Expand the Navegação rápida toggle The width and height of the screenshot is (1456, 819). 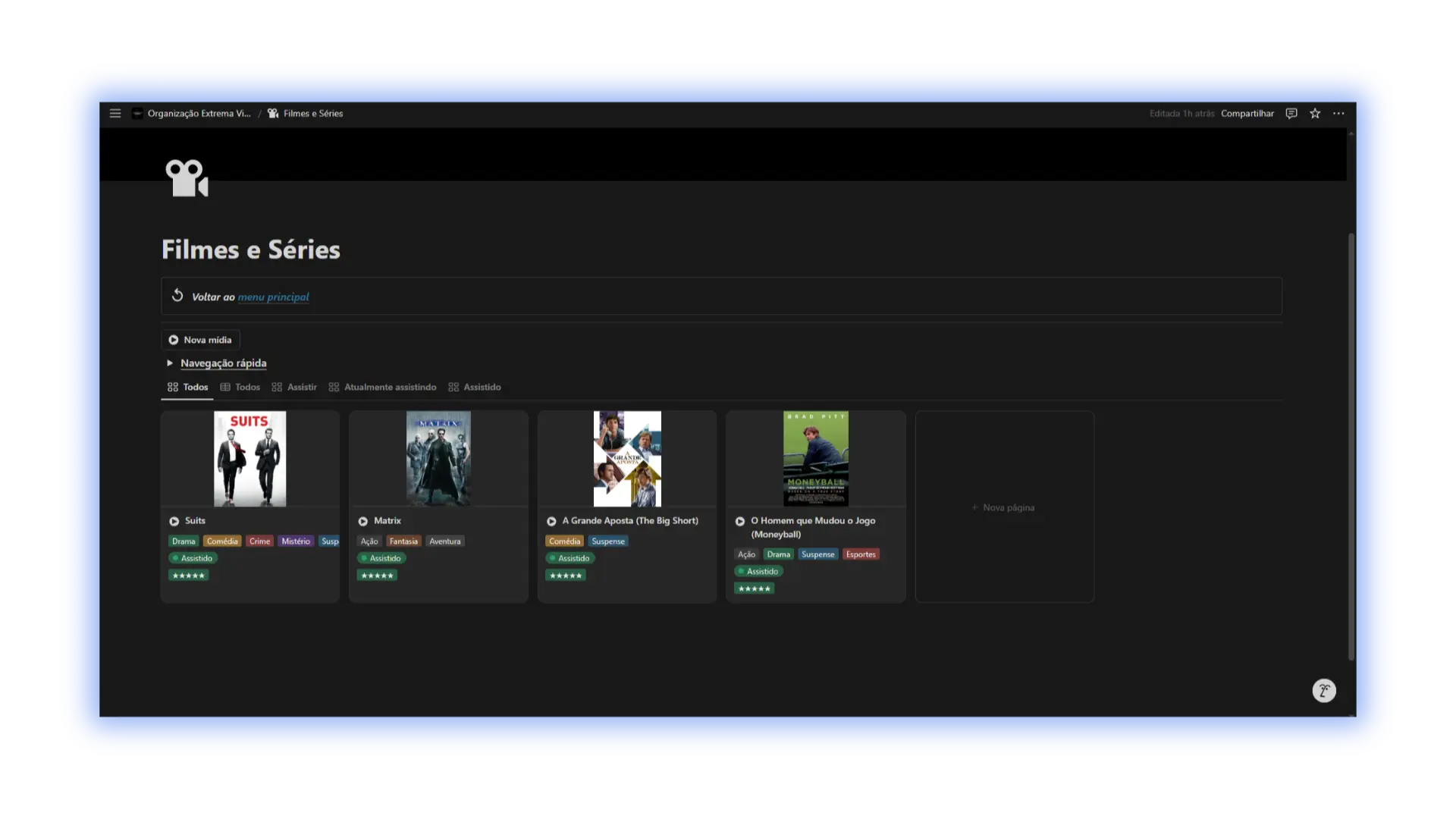point(170,363)
